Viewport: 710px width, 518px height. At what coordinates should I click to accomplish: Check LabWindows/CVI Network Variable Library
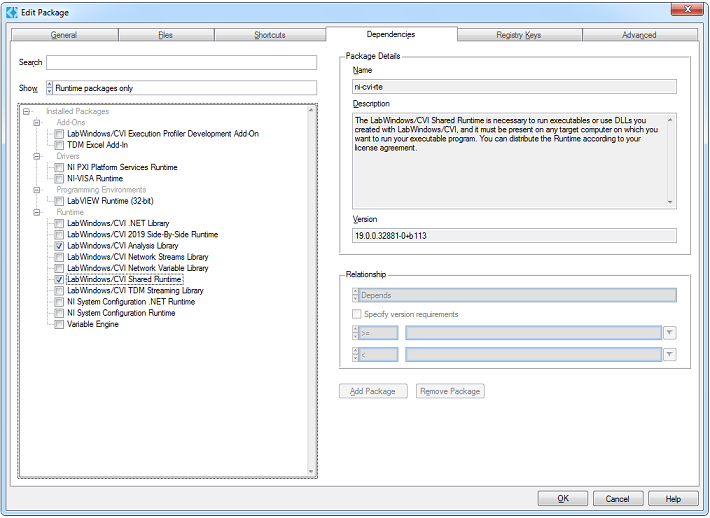tap(59, 269)
